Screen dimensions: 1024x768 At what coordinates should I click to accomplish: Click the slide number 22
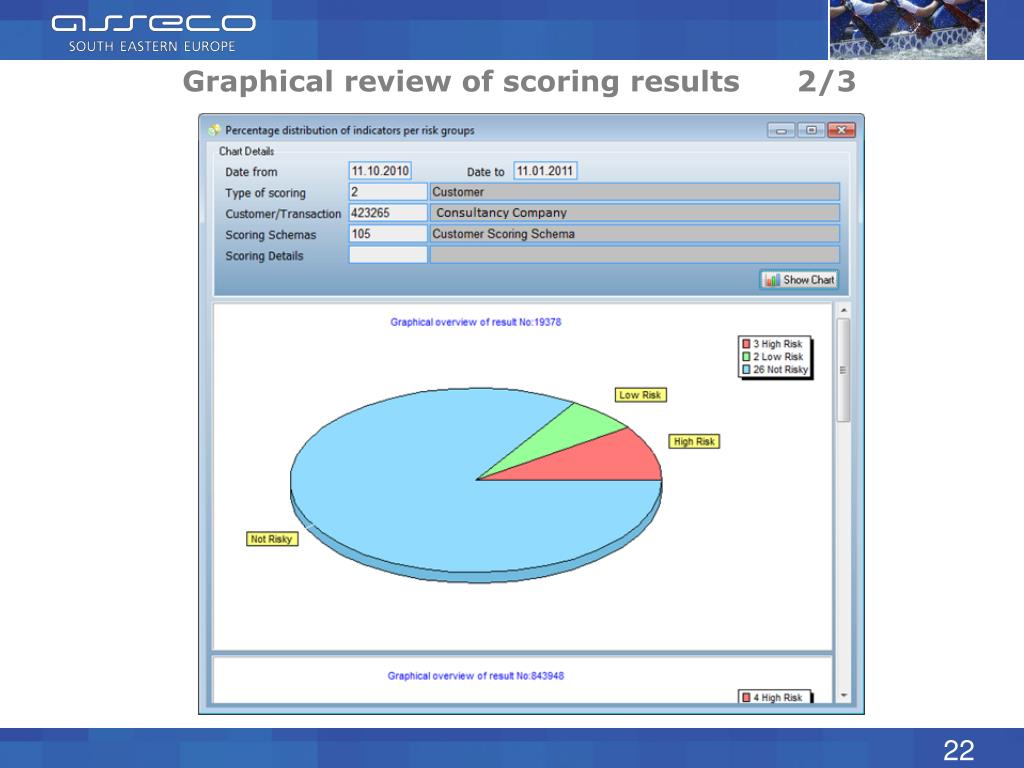pos(958,750)
